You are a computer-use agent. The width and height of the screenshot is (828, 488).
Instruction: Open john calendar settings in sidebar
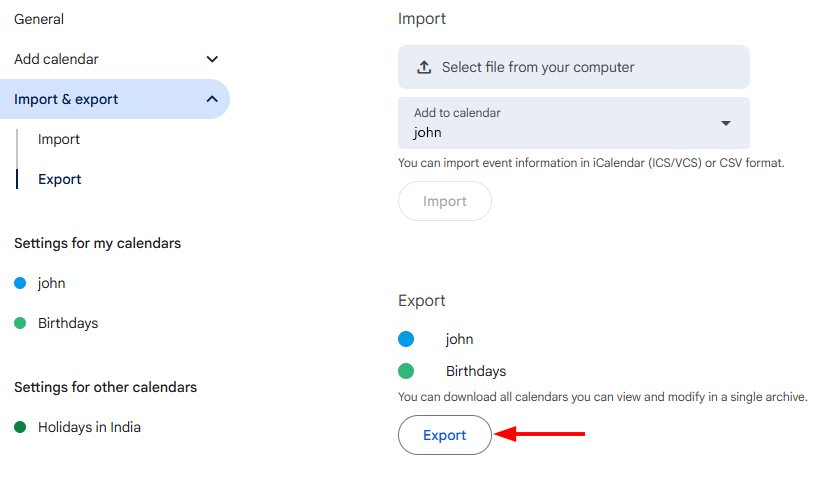(x=52, y=283)
